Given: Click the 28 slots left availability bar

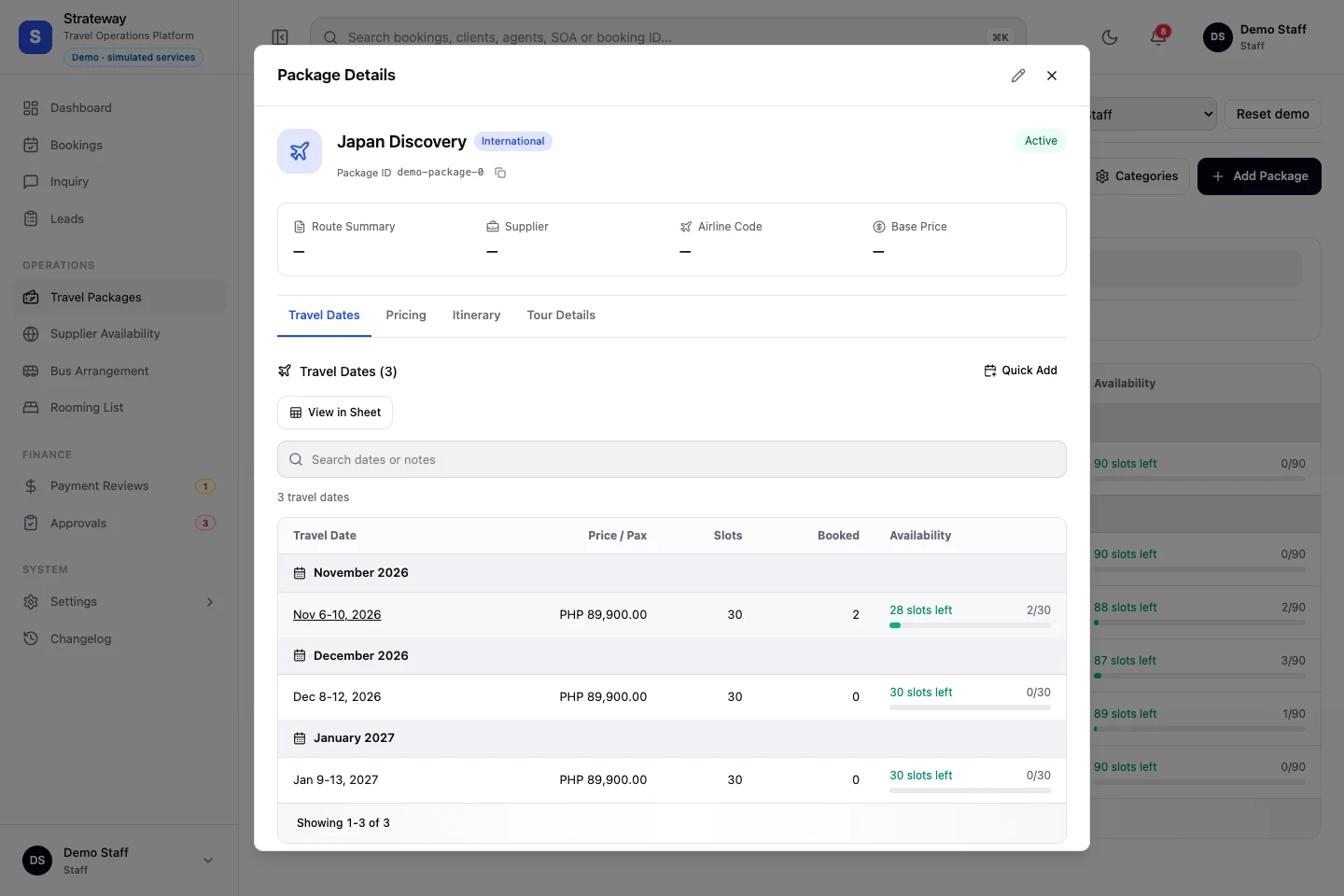Looking at the screenshot, I should pos(970,625).
